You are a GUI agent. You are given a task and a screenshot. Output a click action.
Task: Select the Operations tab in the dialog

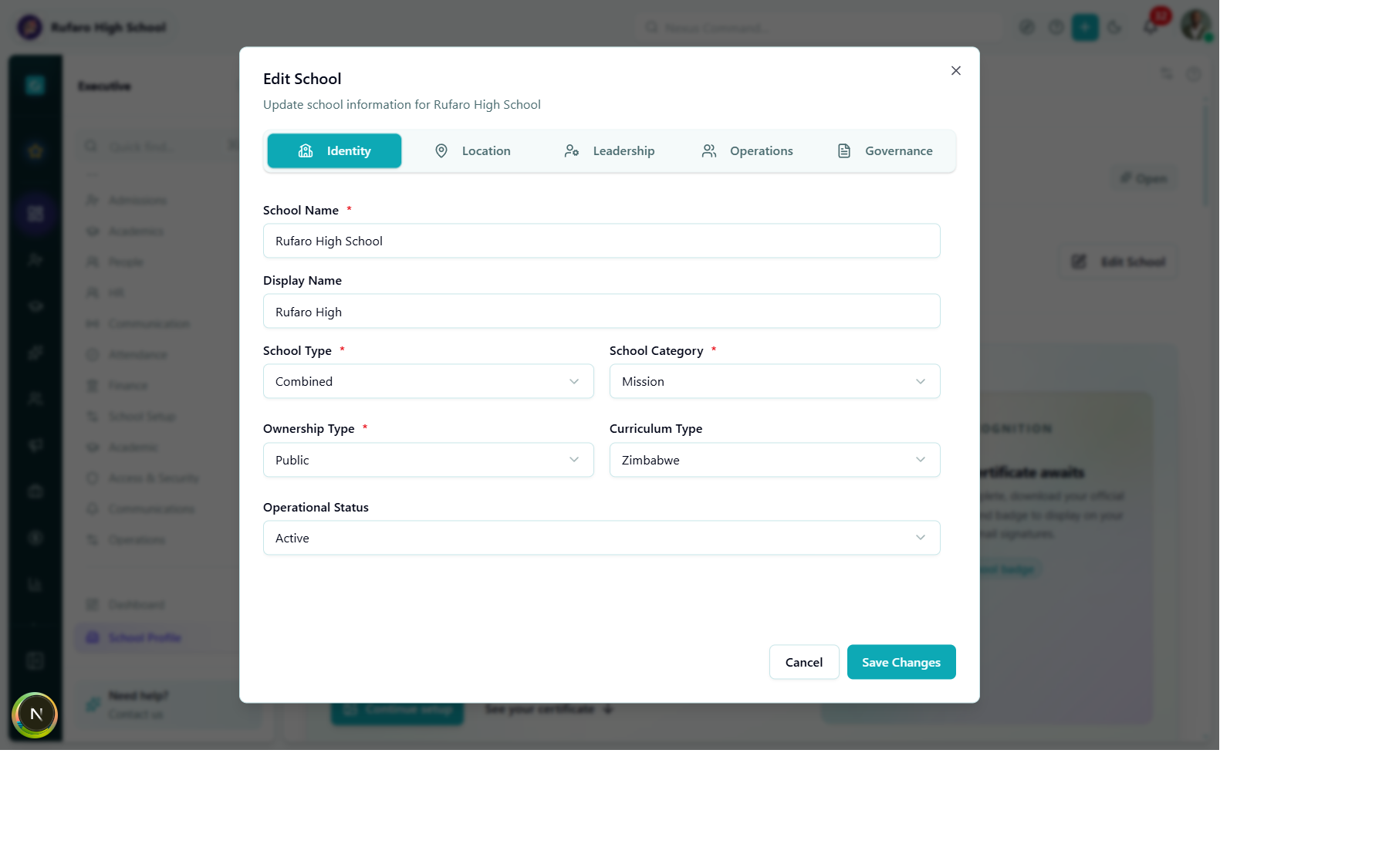click(x=747, y=151)
